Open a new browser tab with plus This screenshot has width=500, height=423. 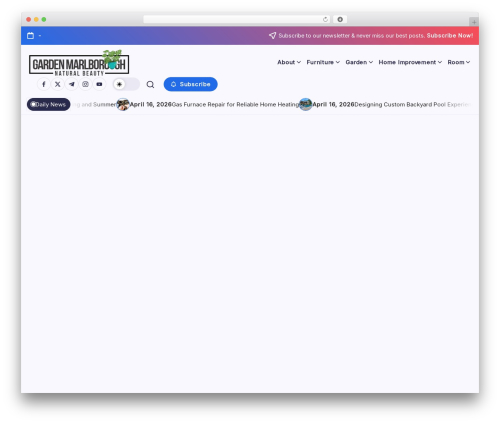(474, 22)
